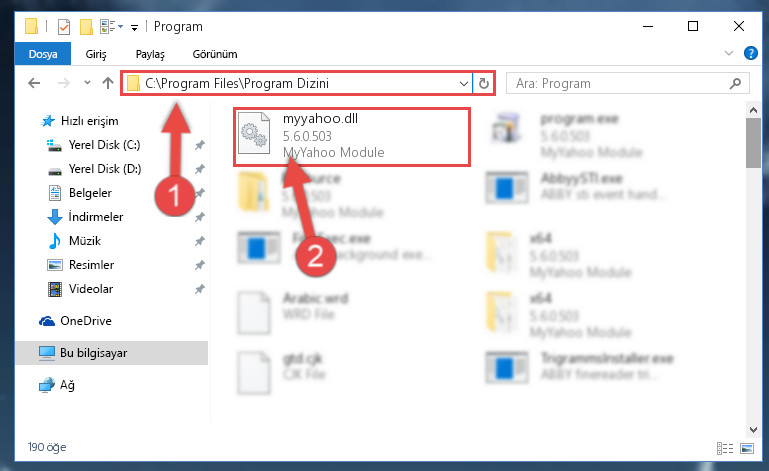Go up one folder level

click(x=108, y=83)
